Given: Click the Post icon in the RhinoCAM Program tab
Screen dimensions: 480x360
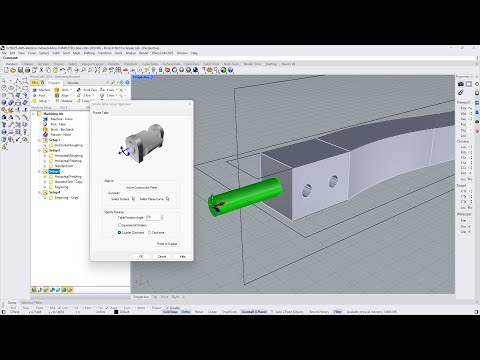Looking at the screenshot, I should pos(35,95).
